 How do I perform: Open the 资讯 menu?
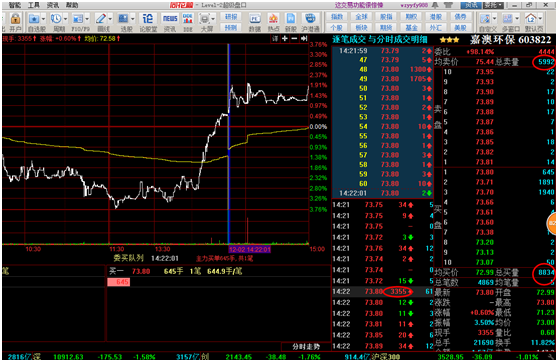(53, 5)
